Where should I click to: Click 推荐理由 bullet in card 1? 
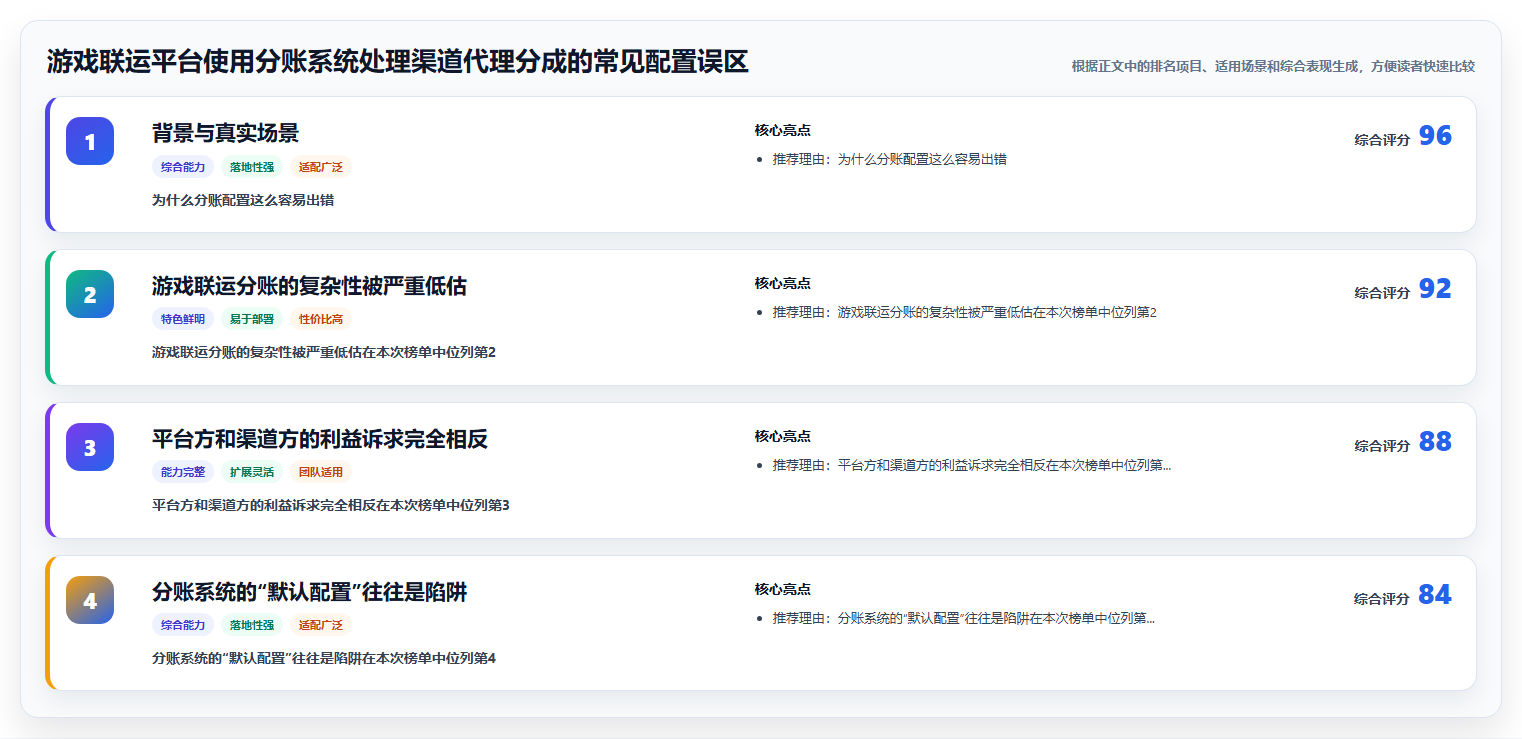coord(889,160)
